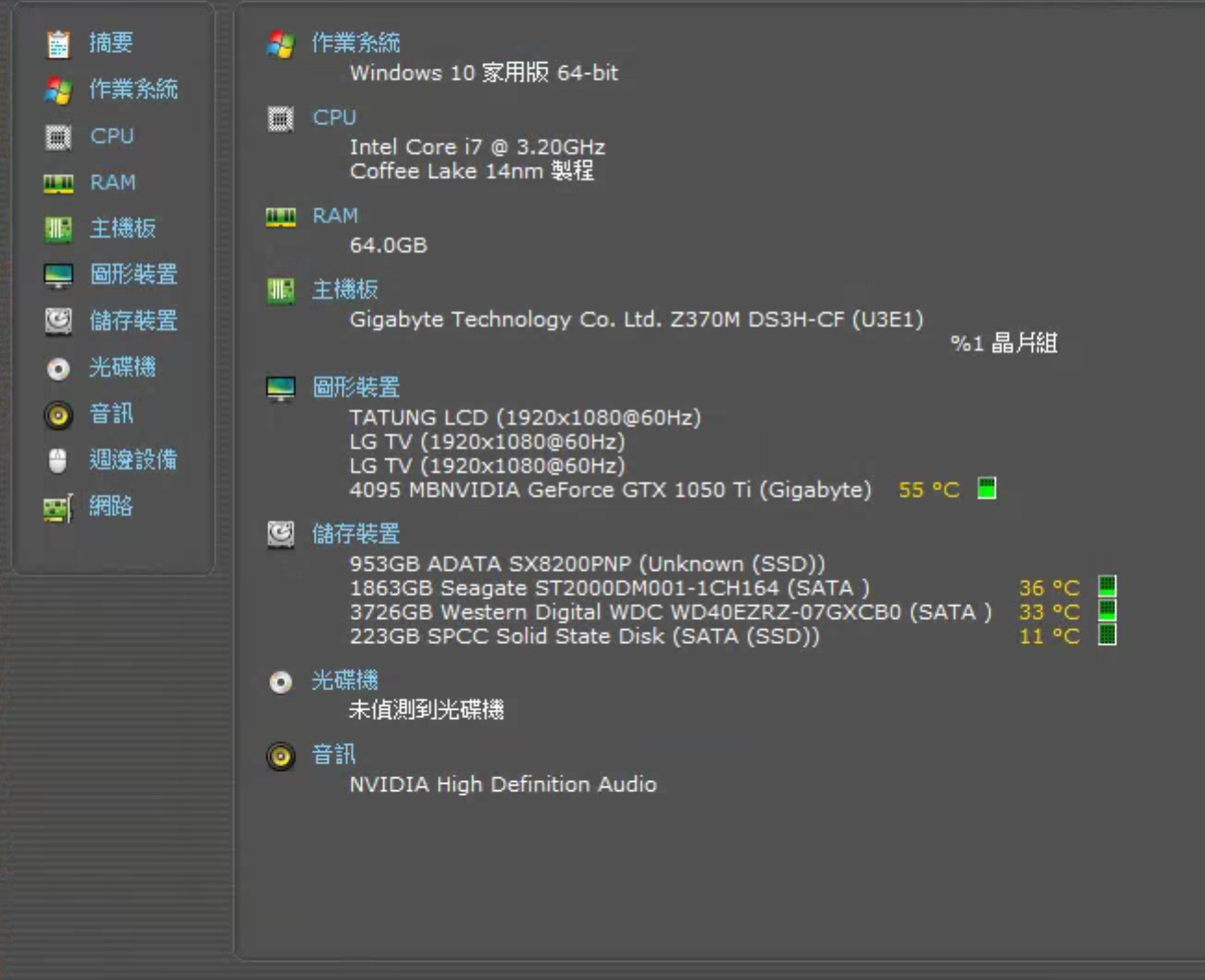Click the 儲存裝置 heading in summary panel
This screenshot has width=1205, height=980.
tap(355, 534)
